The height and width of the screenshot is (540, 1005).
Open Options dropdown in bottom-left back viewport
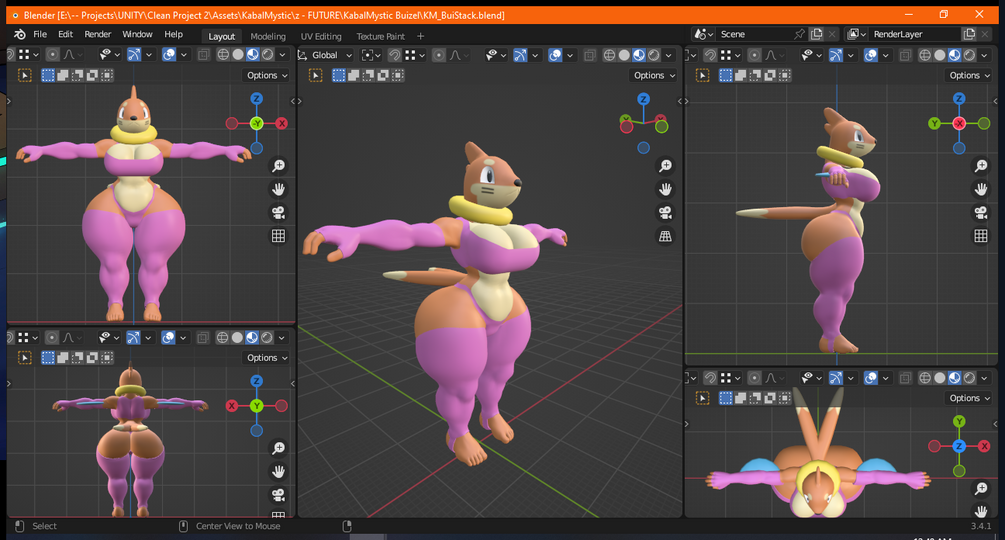click(267, 358)
